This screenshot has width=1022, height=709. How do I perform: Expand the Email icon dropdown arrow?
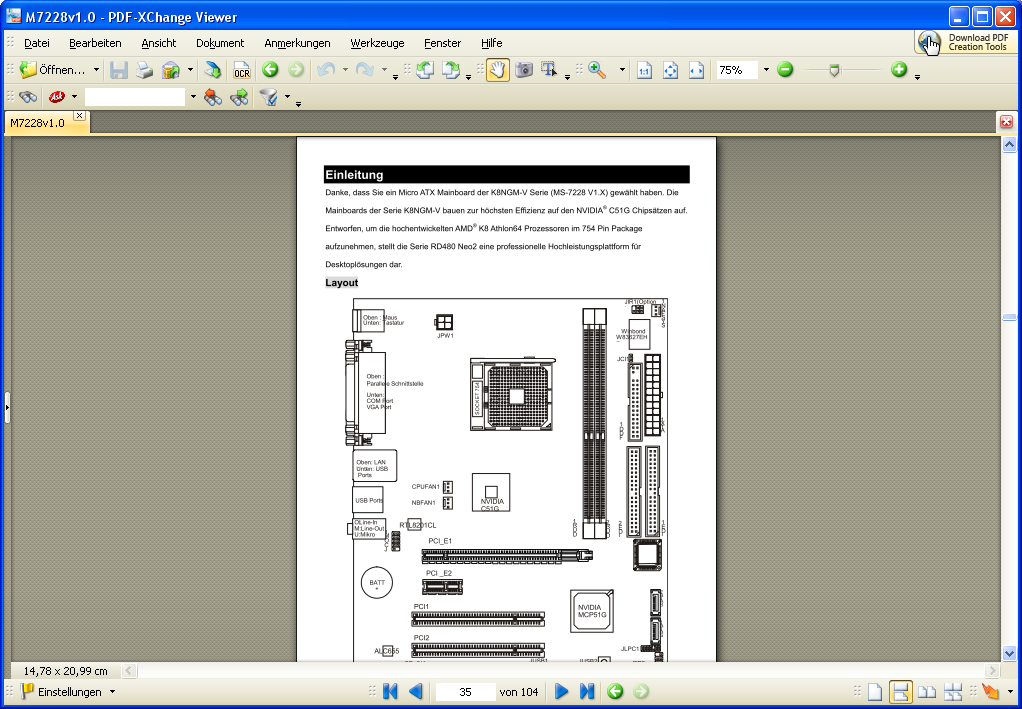(190, 70)
